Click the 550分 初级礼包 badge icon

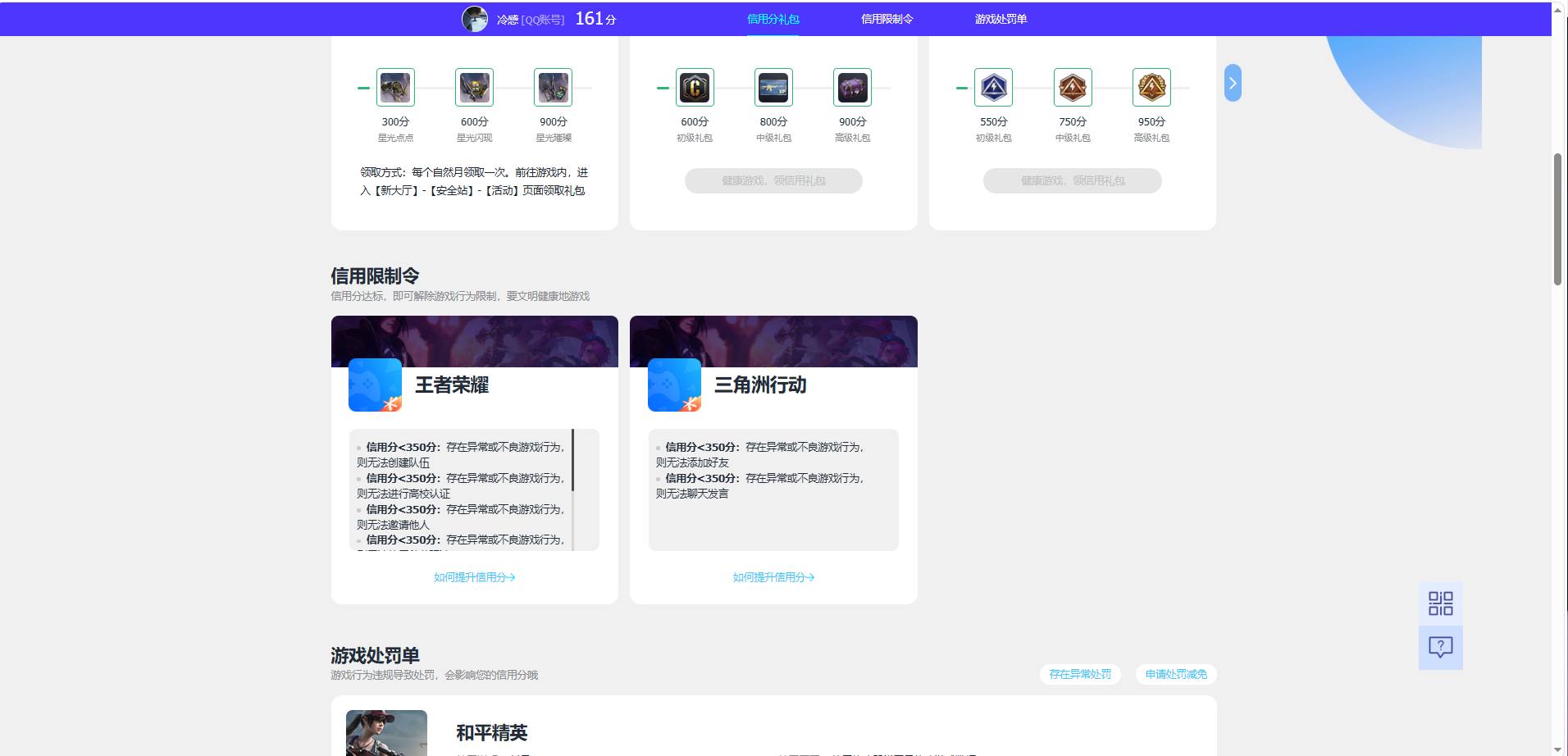pyautogui.click(x=993, y=88)
